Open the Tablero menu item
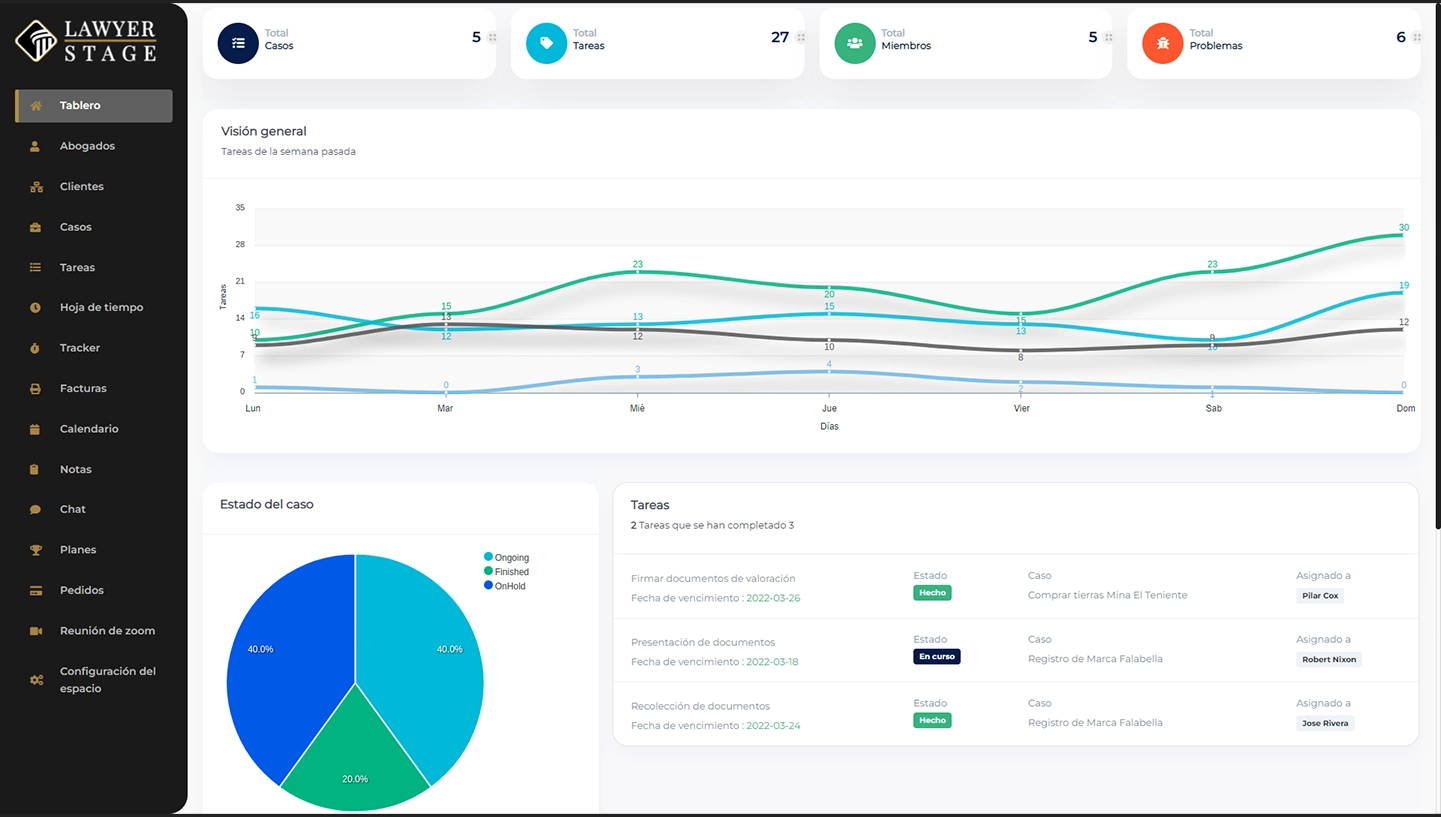This screenshot has height=817, width=1441. tap(94, 106)
